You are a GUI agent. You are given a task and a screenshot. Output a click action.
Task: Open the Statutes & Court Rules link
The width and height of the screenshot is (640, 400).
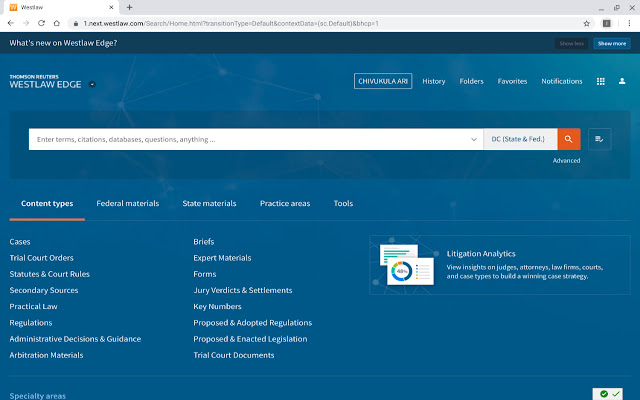tap(50, 274)
